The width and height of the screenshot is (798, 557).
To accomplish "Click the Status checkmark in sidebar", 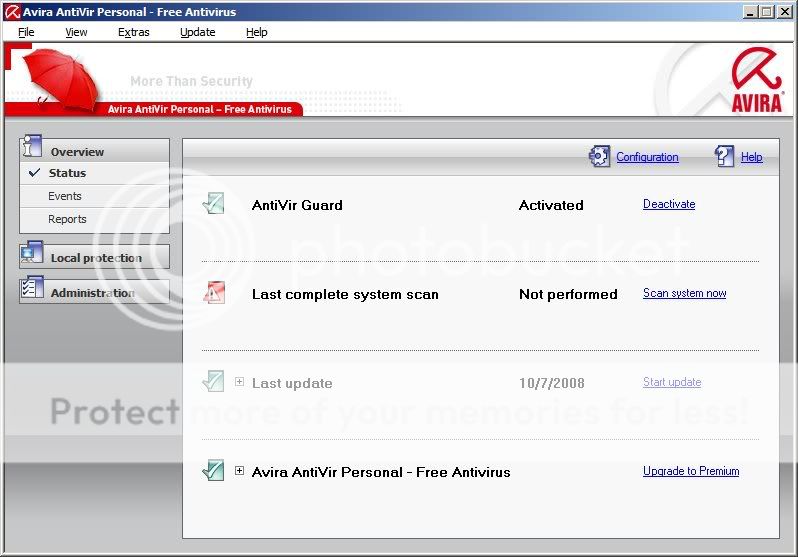I will click(x=35, y=173).
